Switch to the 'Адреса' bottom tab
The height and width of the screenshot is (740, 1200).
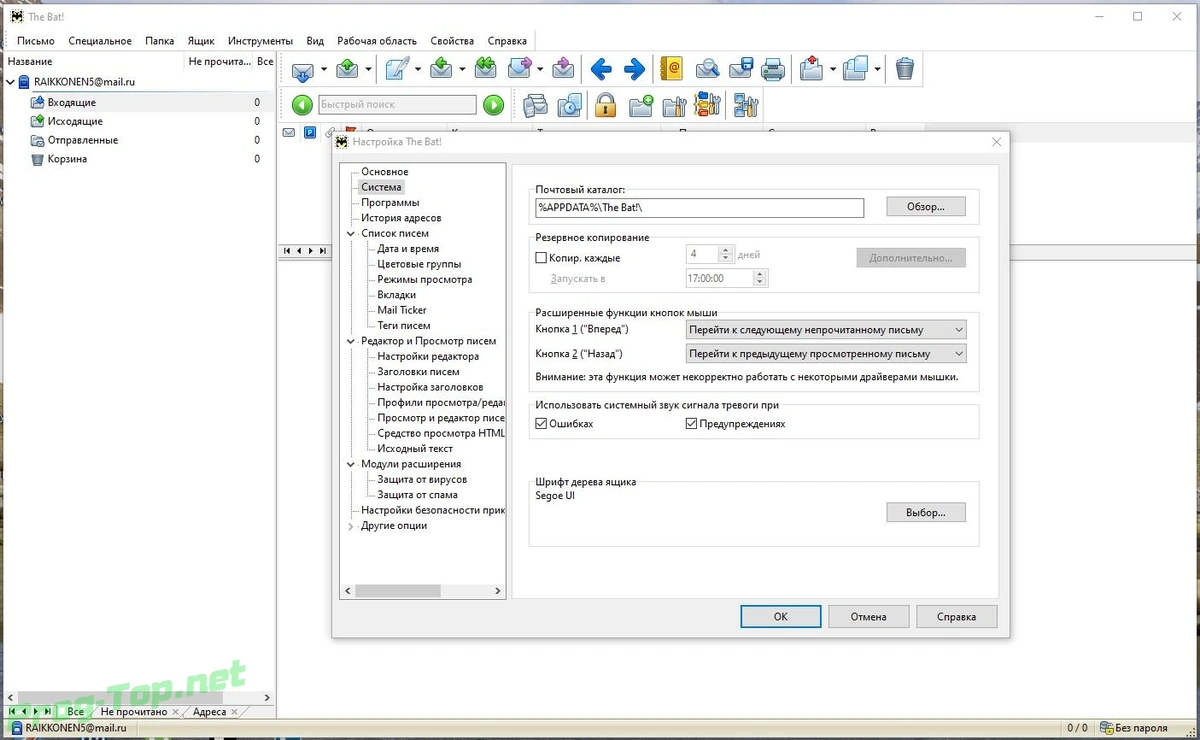click(209, 712)
